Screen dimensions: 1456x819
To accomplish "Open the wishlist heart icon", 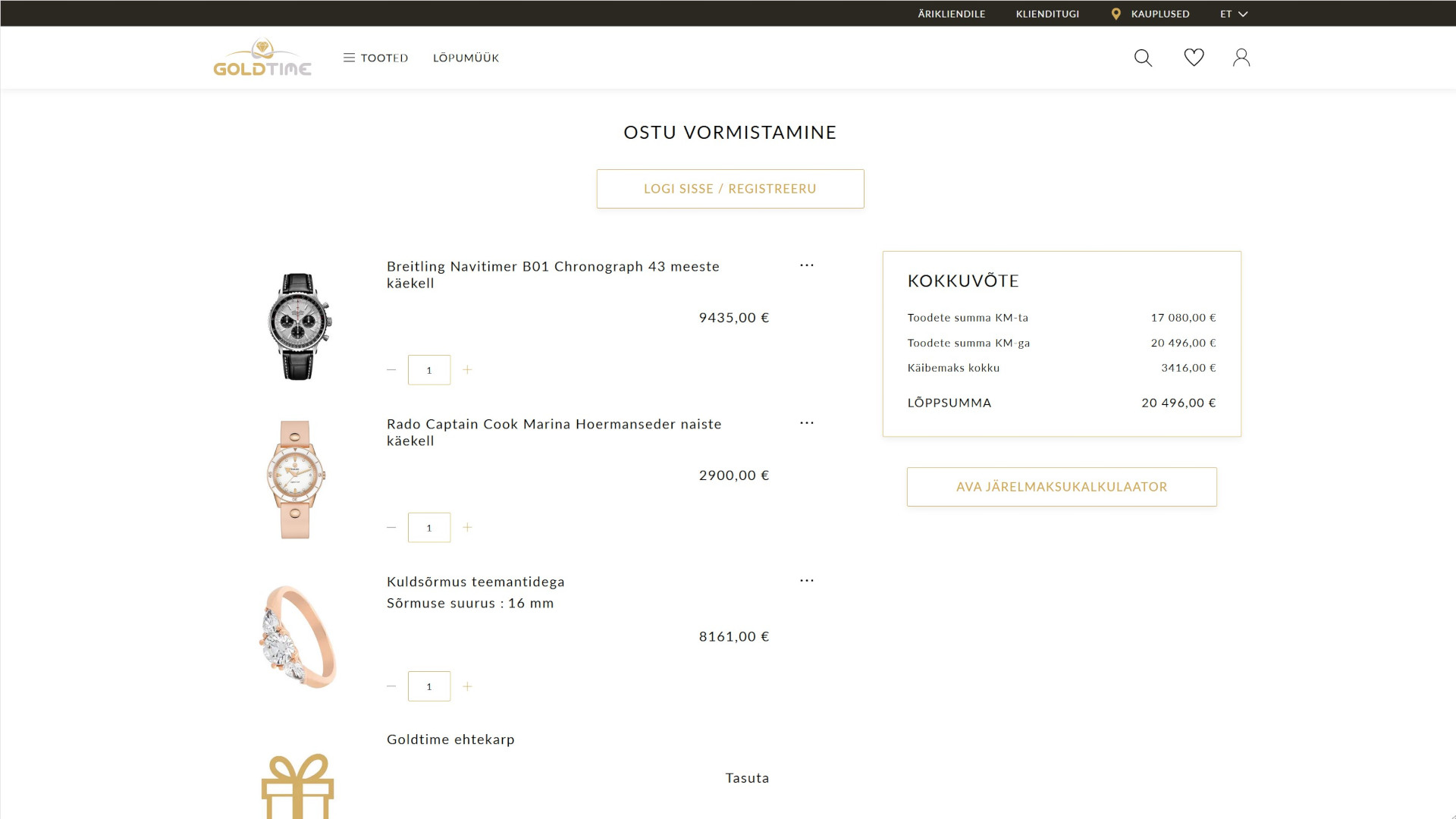I will pos(1193,57).
